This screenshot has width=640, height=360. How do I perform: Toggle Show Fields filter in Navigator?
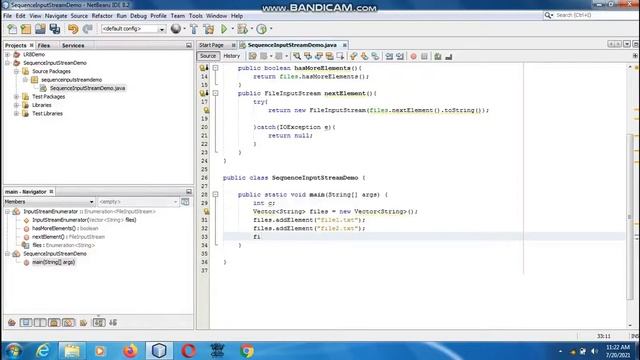coord(26,322)
